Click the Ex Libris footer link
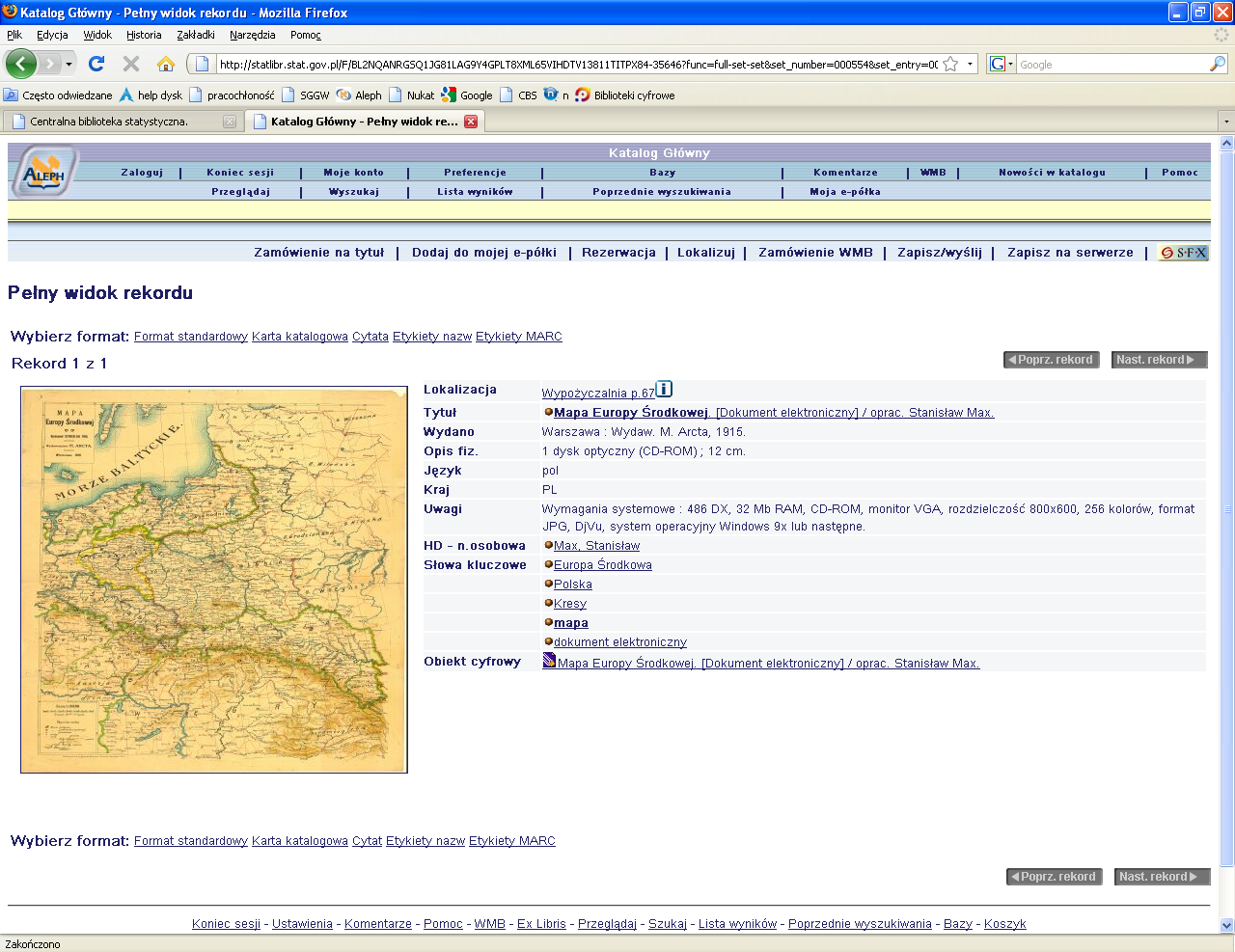The width and height of the screenshot is (1235, 952). (541, 924)
